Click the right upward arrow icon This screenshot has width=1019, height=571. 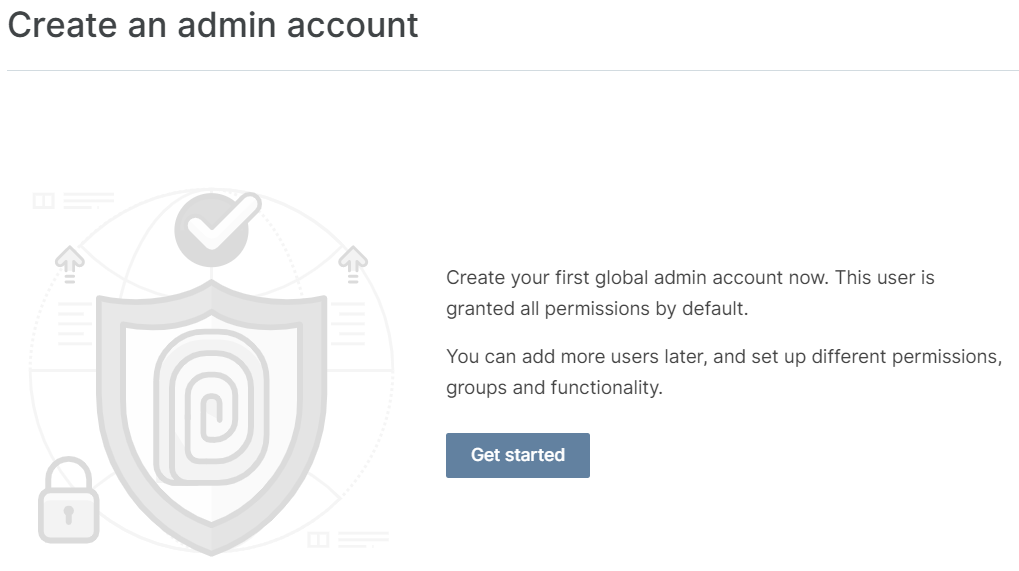(353, 264)
